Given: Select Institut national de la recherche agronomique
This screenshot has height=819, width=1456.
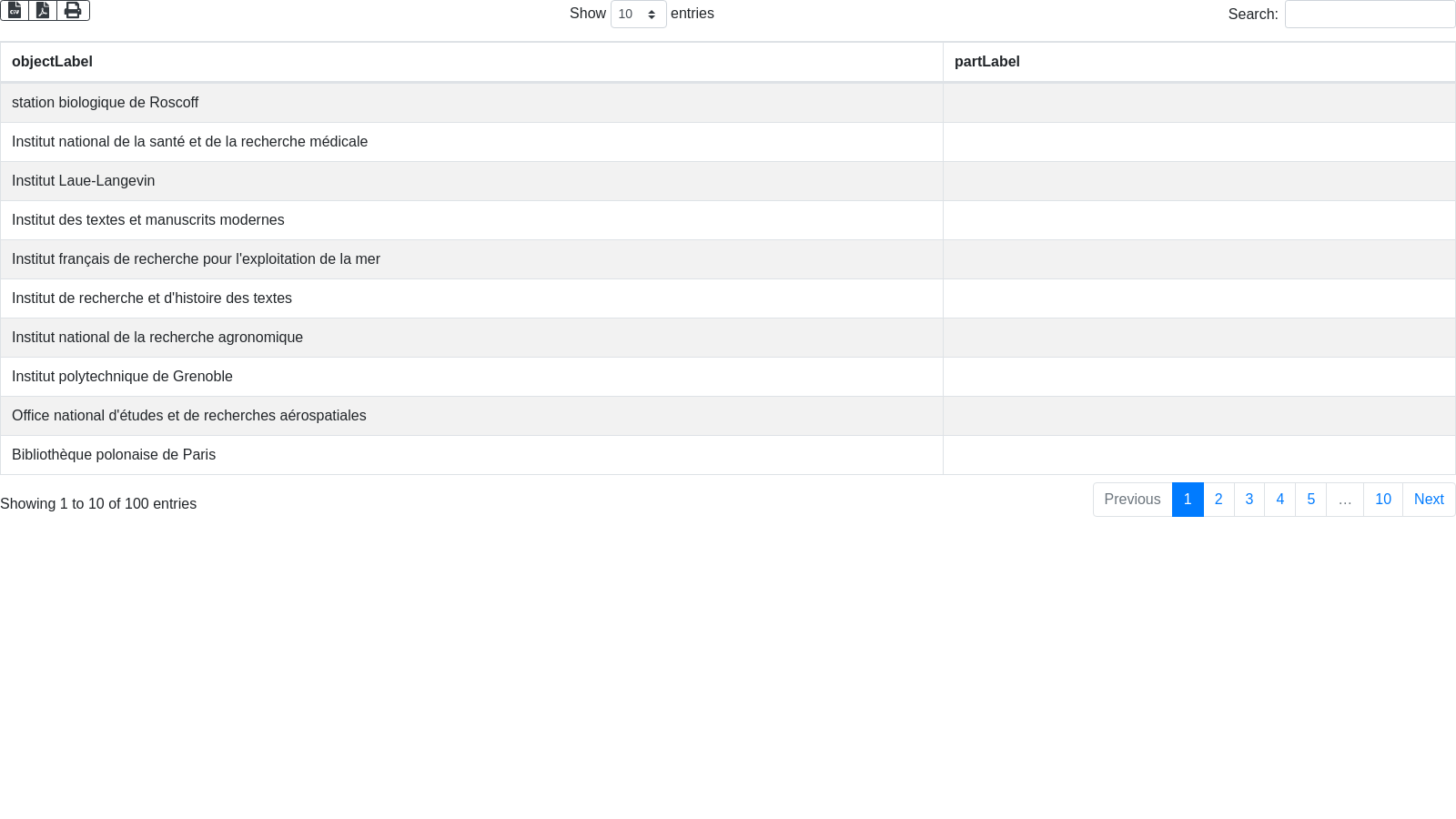Looking at the screenshot, I should point(728,338).
